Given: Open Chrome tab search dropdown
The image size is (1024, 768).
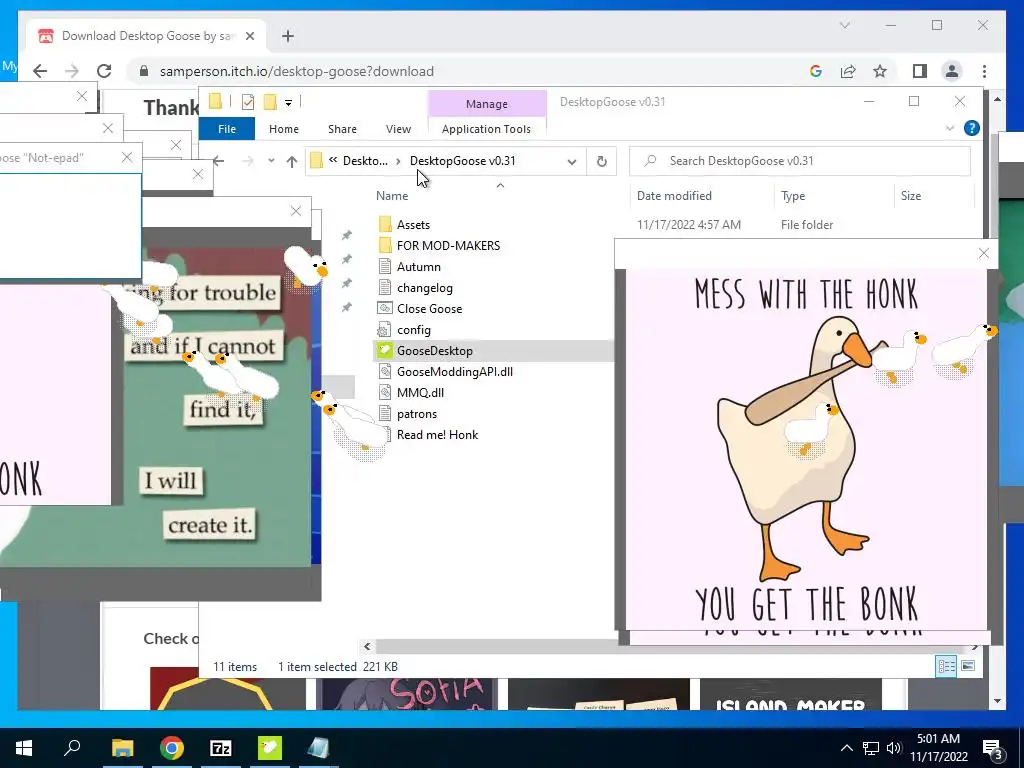Looking at the screenshot, I should (844, 25).
